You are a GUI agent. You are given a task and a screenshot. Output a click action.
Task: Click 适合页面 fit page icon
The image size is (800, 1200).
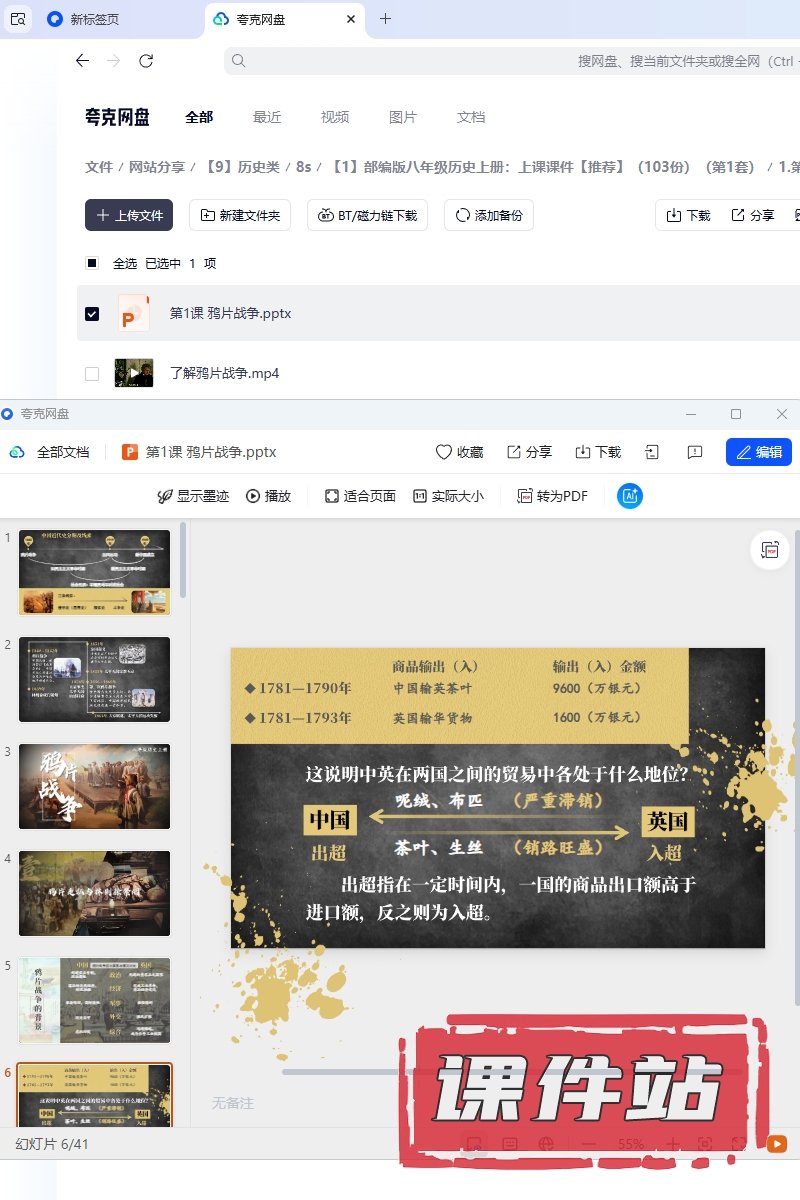[360, 496]
